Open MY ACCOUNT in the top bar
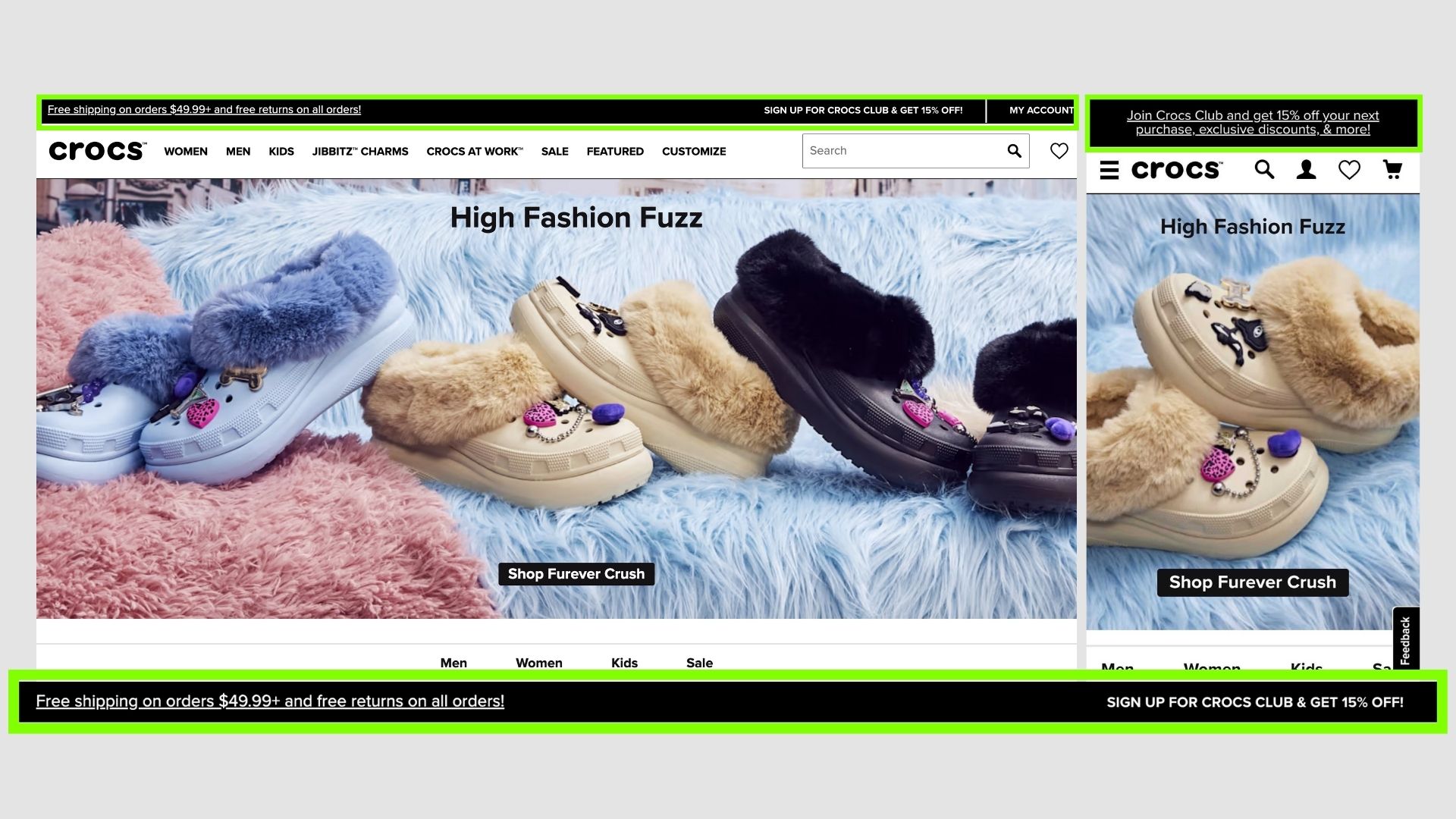The image size is (1456, 819). point(1041,111)
